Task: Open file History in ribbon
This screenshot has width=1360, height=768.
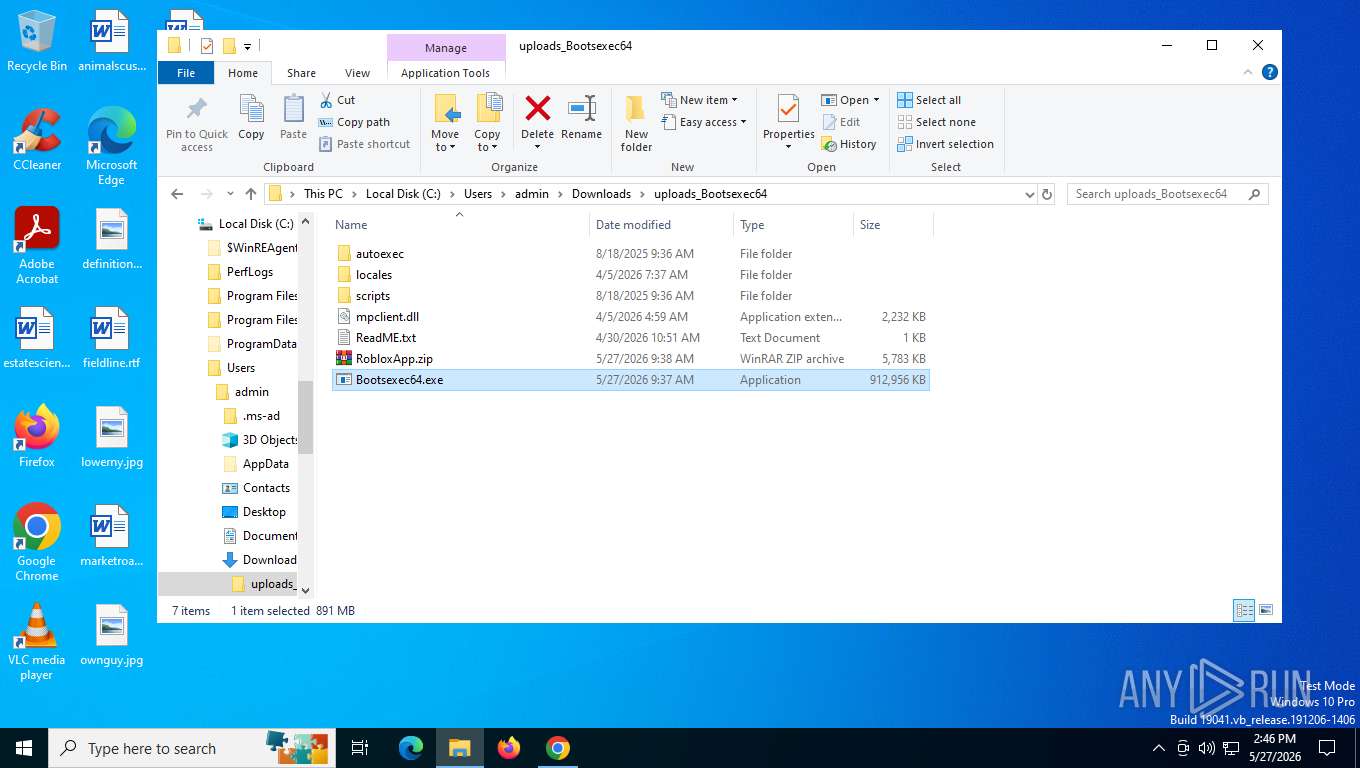Action: (849, 144)
